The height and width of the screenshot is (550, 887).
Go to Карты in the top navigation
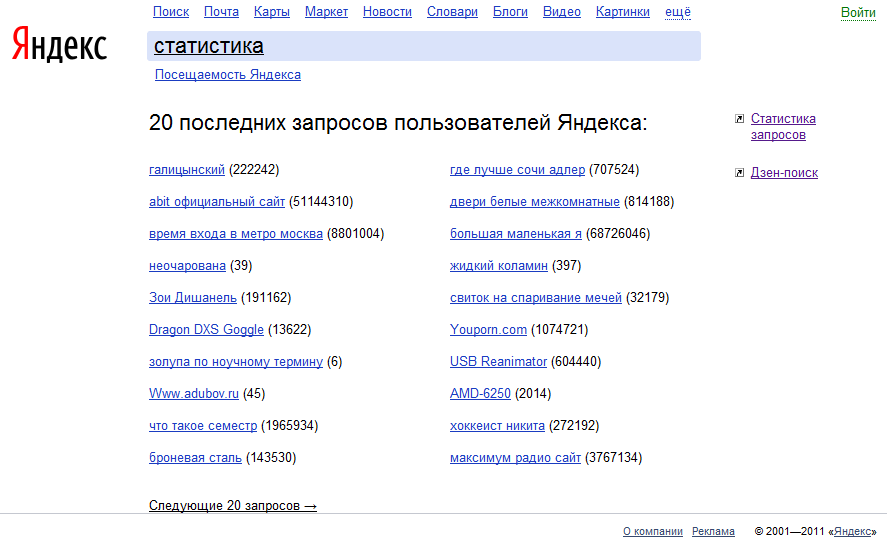click(x=272, y=12)
